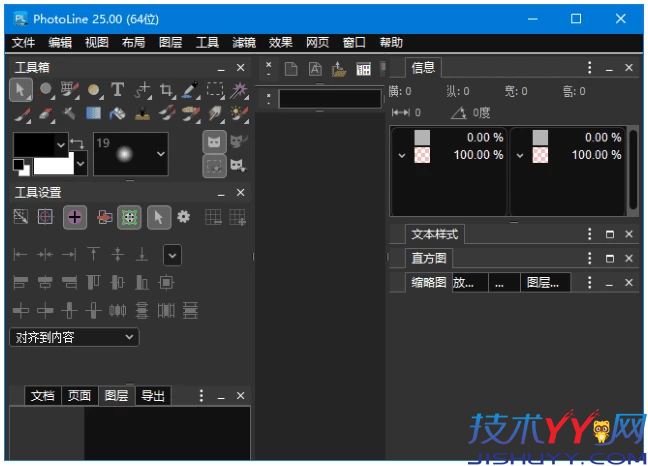Screen dimensions: 648x466
Task: Select the Paint Bucket fill tool
Action: click(117, 114)
